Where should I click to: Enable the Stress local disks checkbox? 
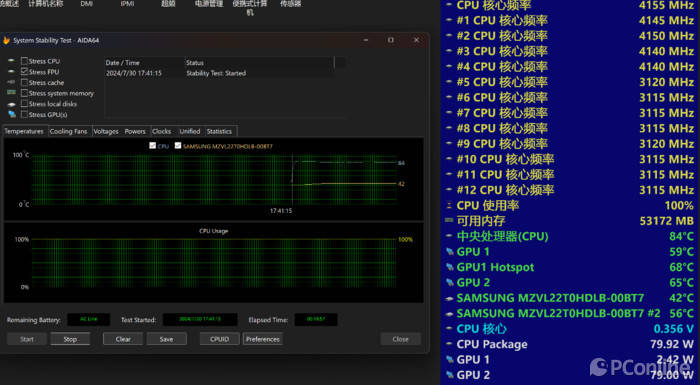(25, 104)
